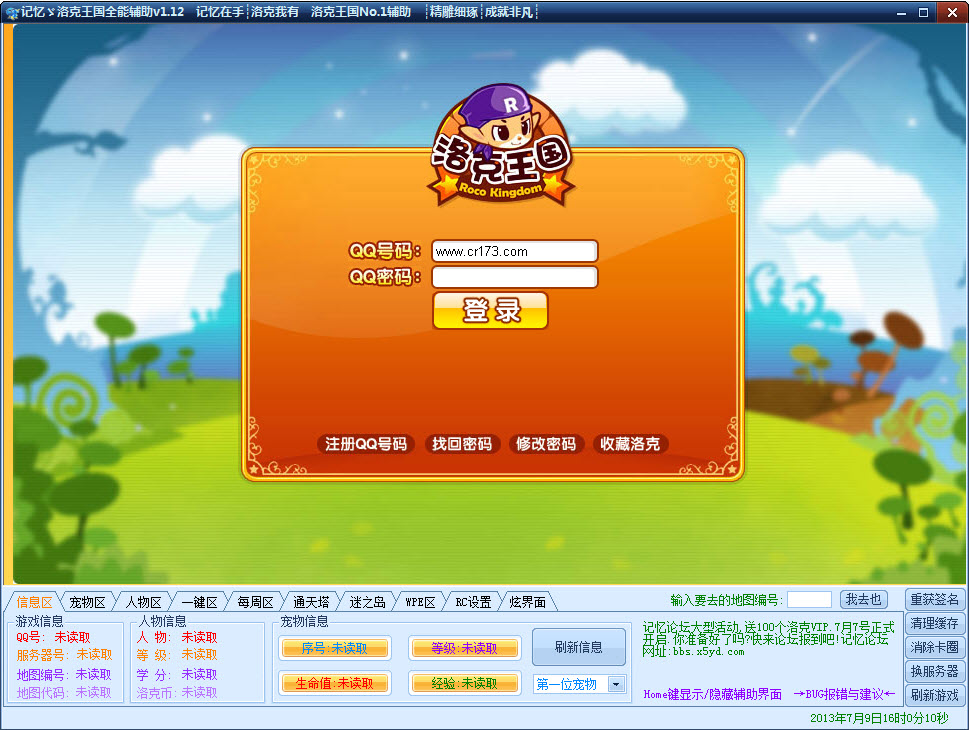Maximize the window
969x730 pixels.
pos(923,12)
